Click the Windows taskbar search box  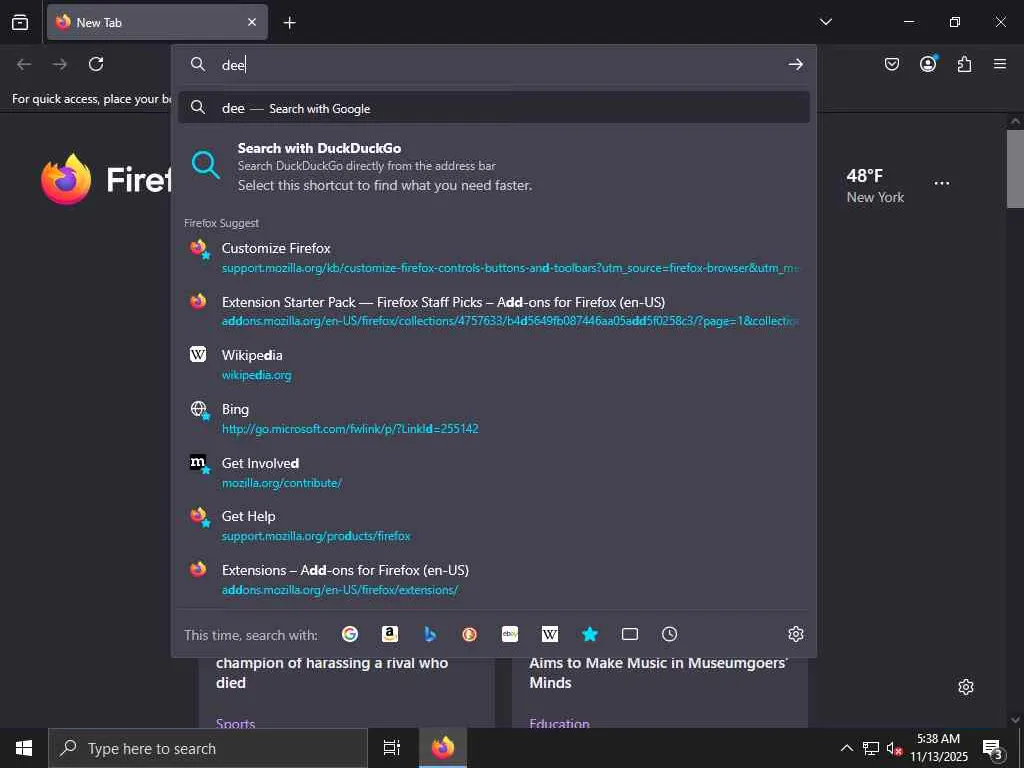point(208,748)
